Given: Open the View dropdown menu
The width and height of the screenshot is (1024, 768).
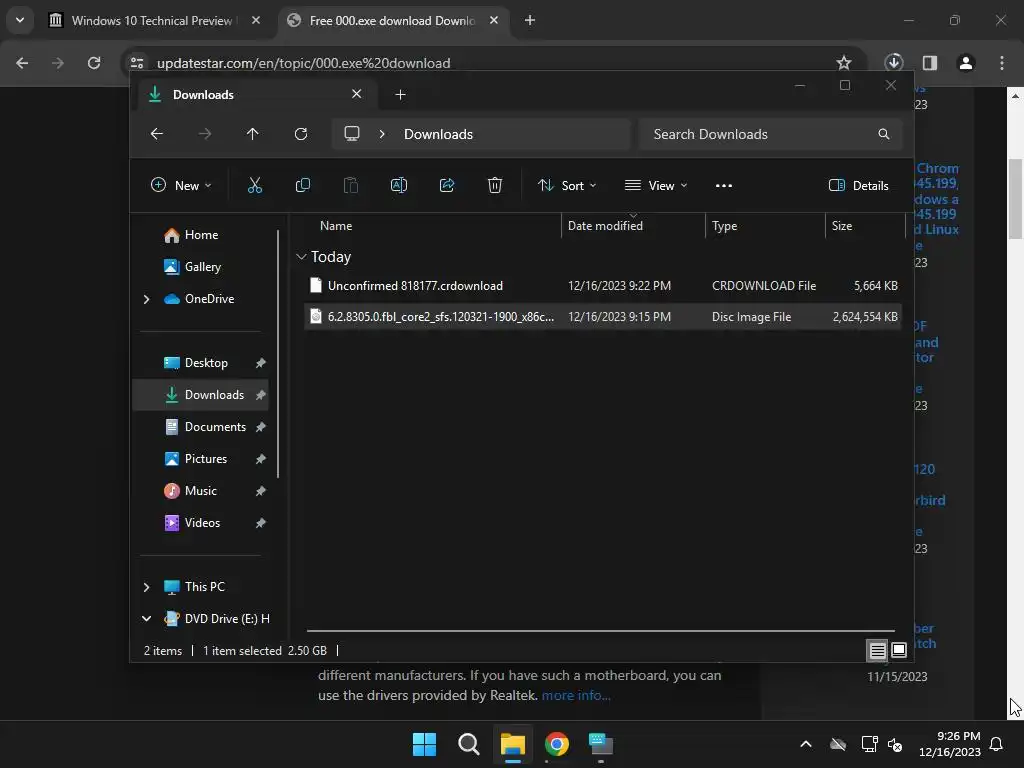Looking at the screenshot, I should coord(656,185).
